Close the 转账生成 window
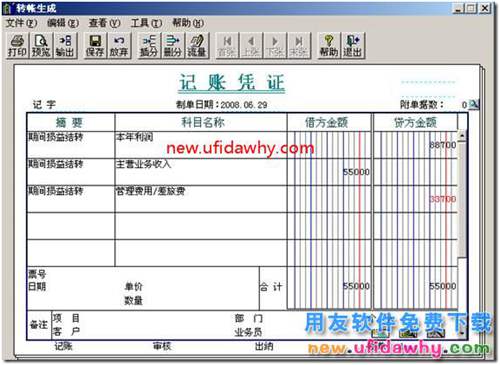The height and width of the screenshot is (365, 500). point(485,8)
